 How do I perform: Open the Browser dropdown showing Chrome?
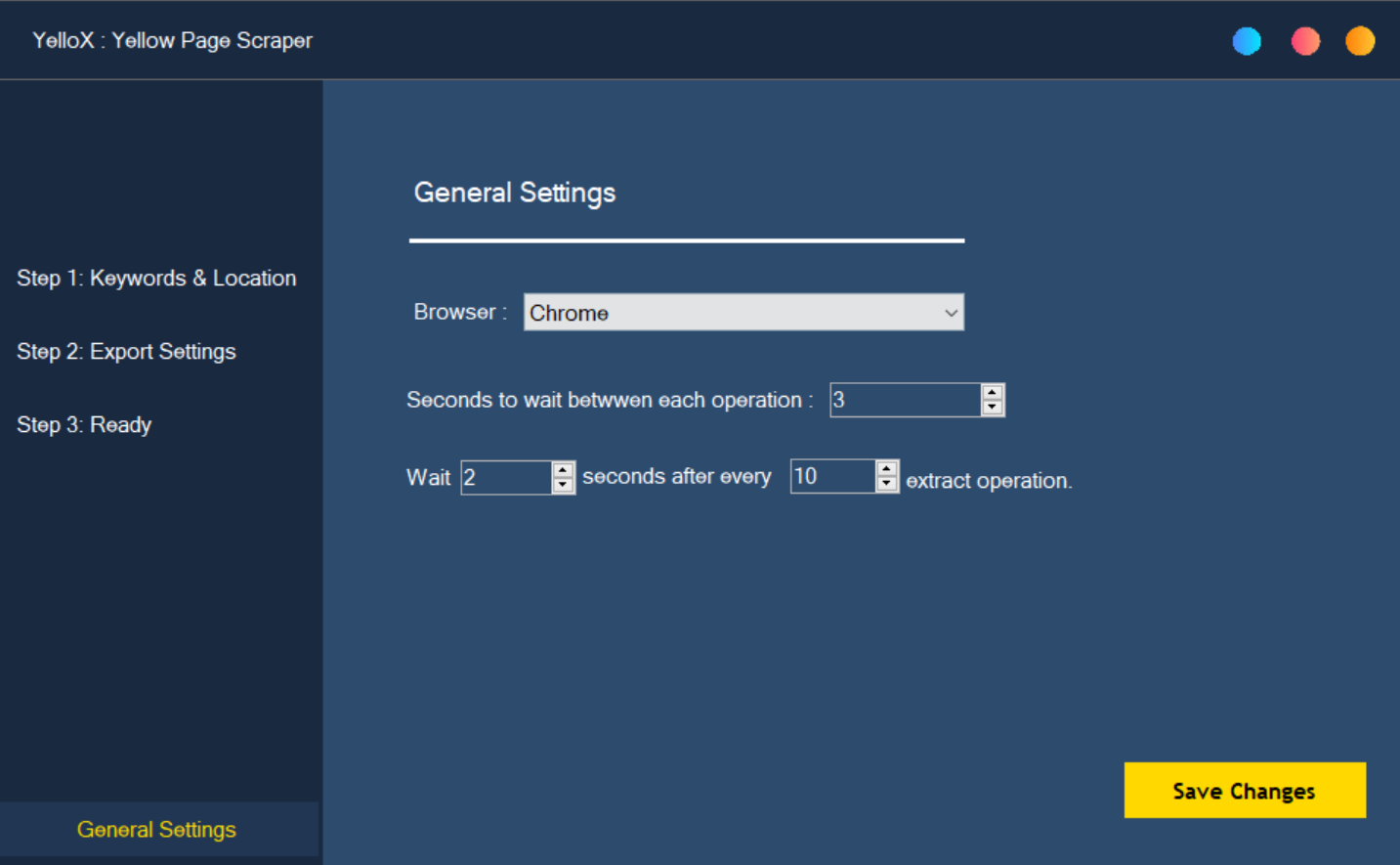pyautogui.click(x=743, y=313)
